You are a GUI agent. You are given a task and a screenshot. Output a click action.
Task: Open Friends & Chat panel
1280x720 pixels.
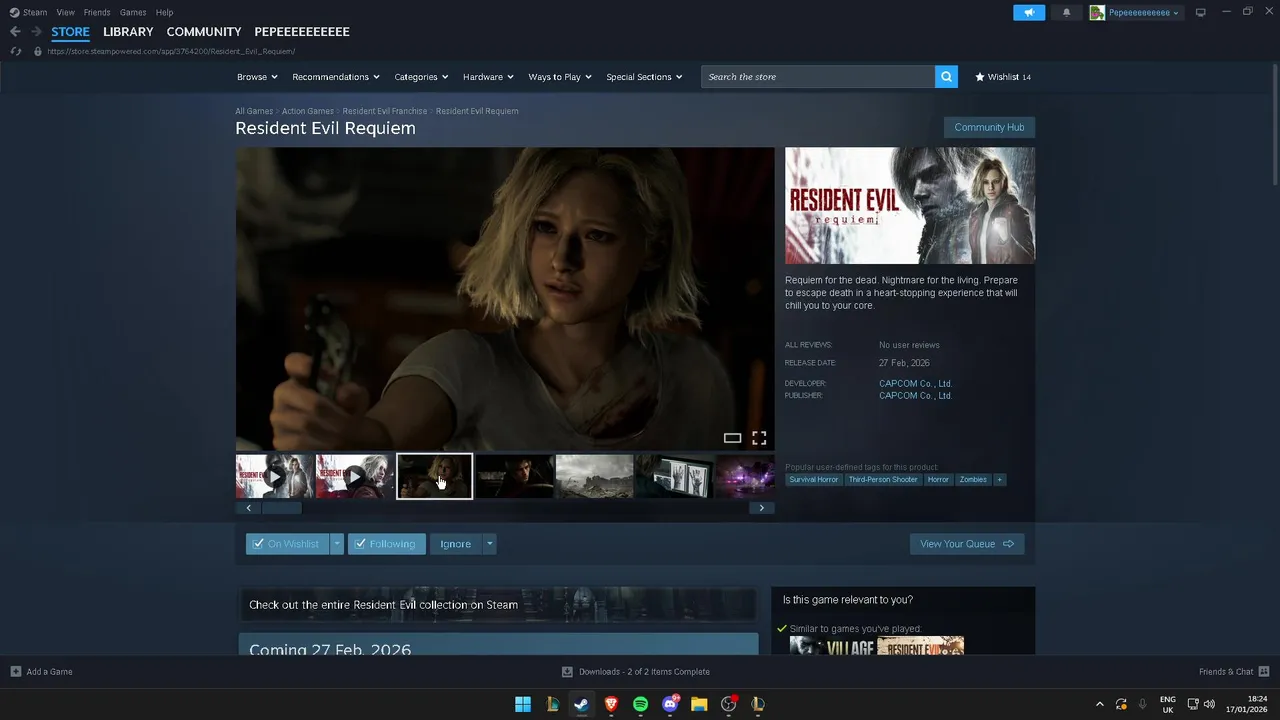pos(1234,672)
